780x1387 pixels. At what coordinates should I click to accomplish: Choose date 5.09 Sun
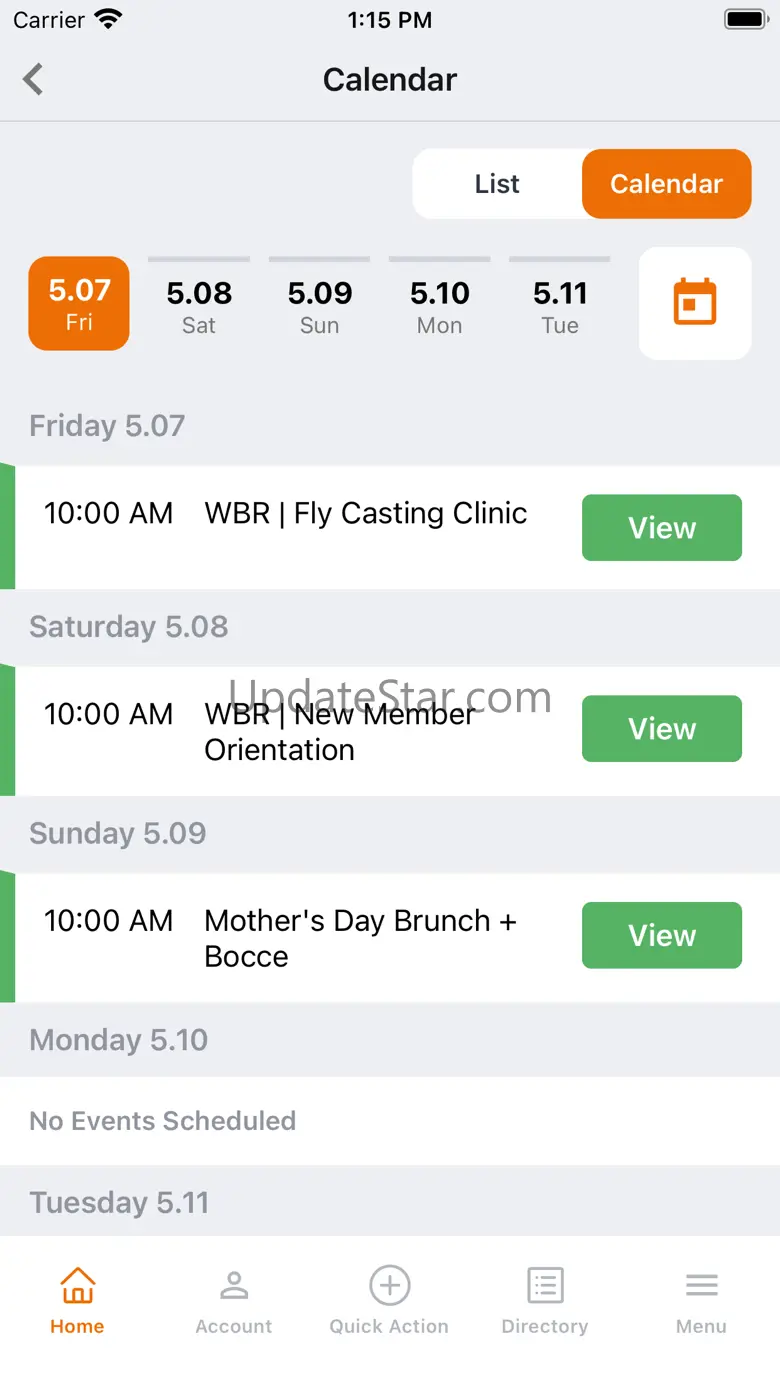(320, 304)
